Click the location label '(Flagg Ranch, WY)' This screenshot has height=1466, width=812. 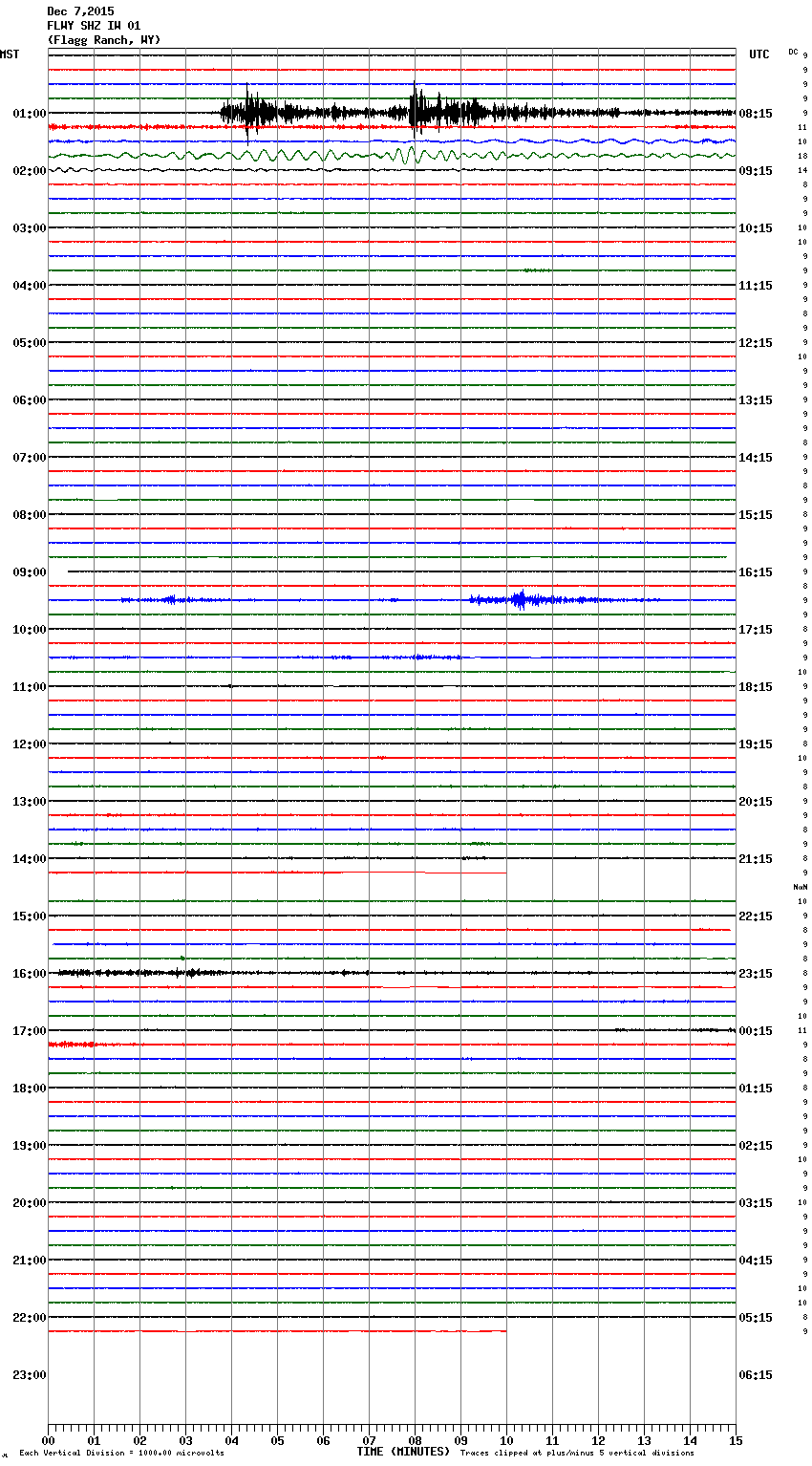(x=104, y=40)
